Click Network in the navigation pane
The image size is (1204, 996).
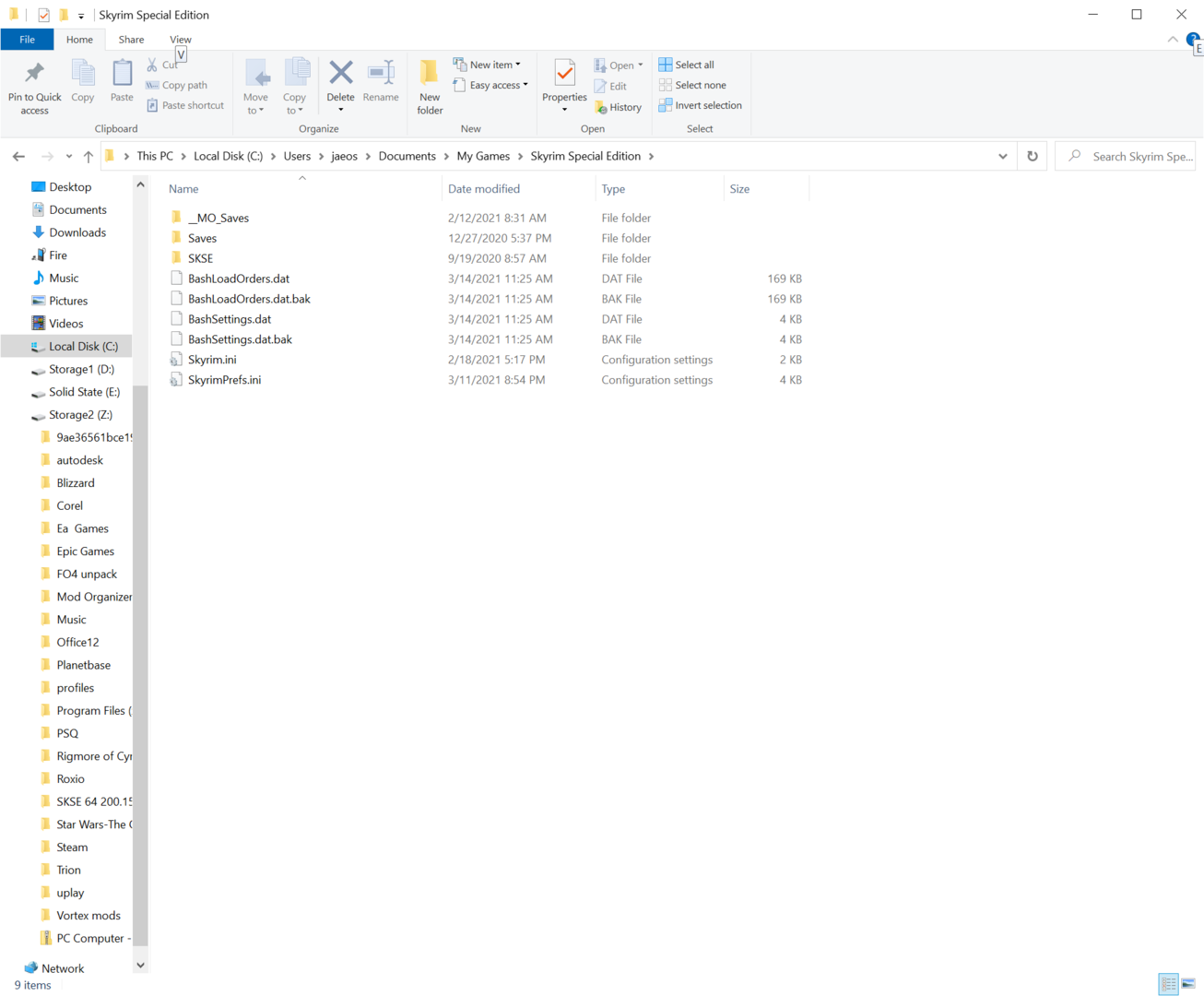click(63, 968)
